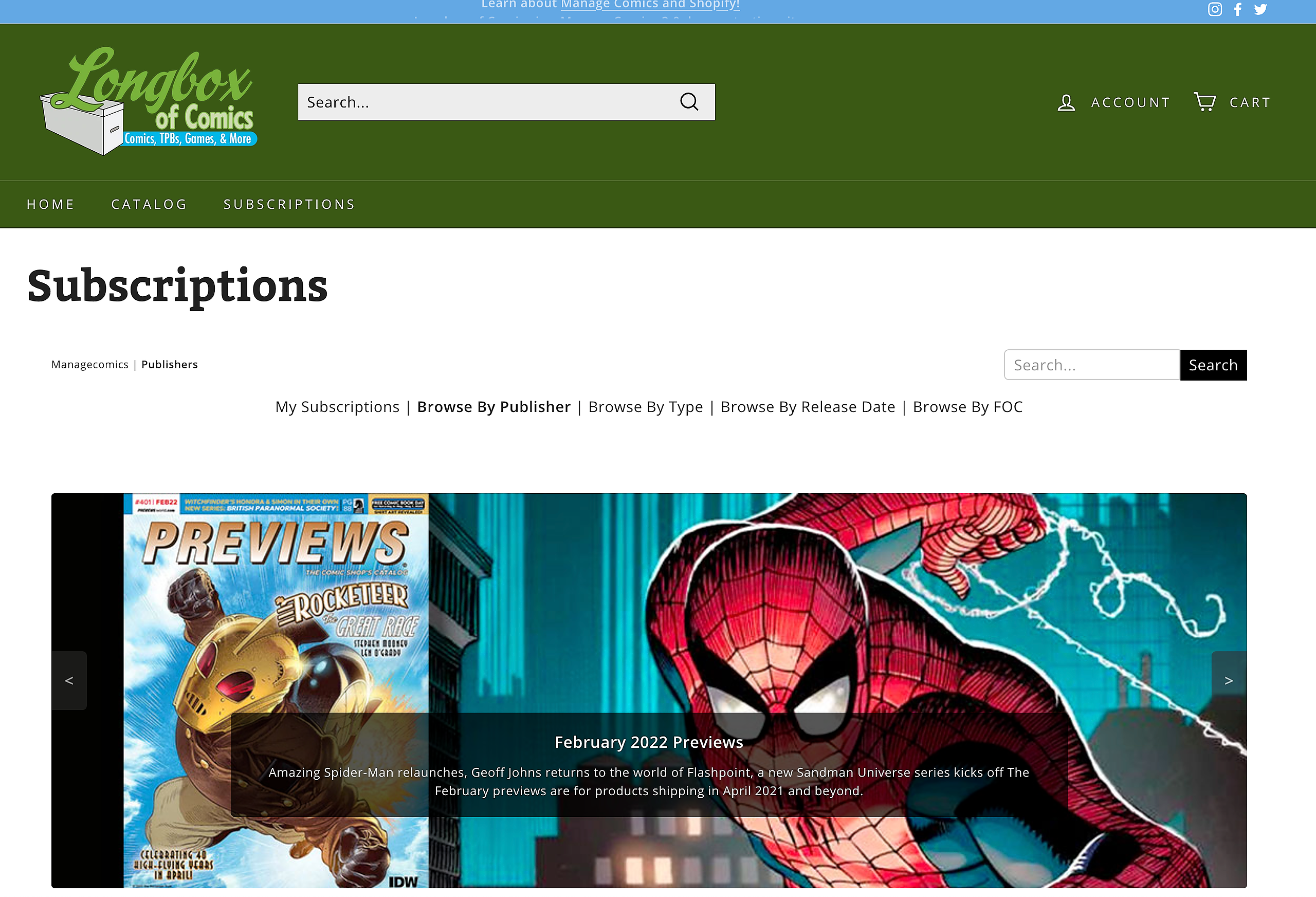Click the Previews Rocketeer catalog cover
1316x897 pixels.
276,690
